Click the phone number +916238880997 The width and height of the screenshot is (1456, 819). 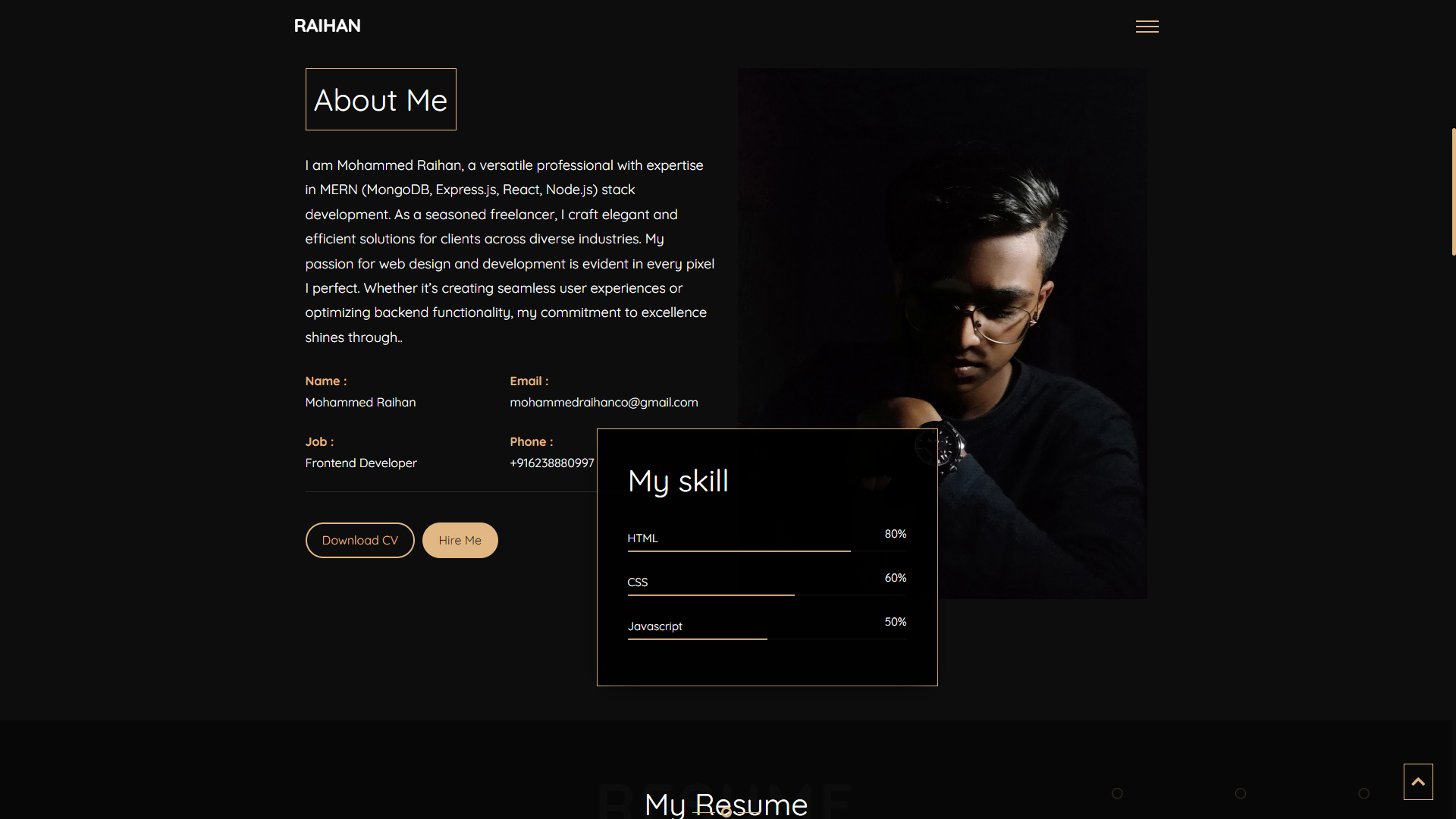(551, 463)
